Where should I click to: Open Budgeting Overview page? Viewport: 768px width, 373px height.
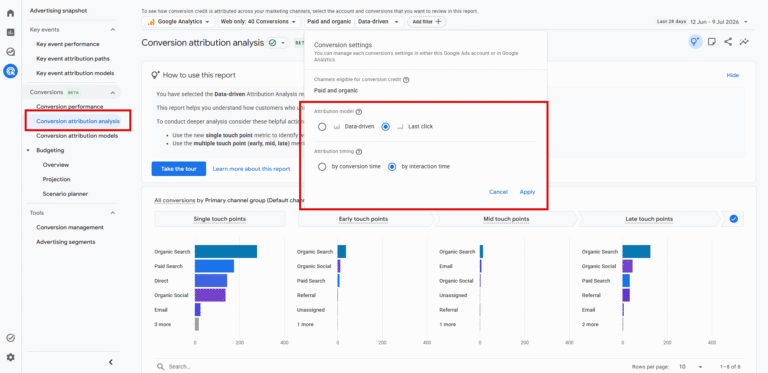coord(56,165)
